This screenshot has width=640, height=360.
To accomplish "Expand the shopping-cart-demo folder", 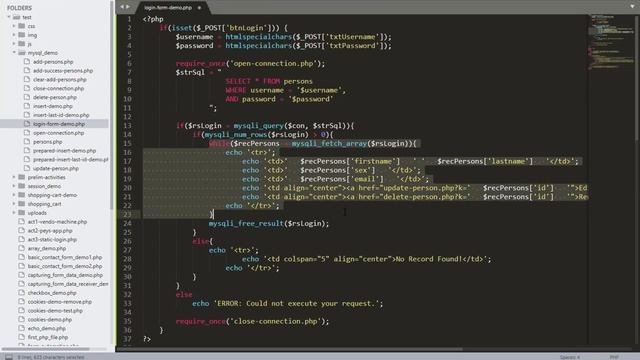I will (x=14, y=195).
